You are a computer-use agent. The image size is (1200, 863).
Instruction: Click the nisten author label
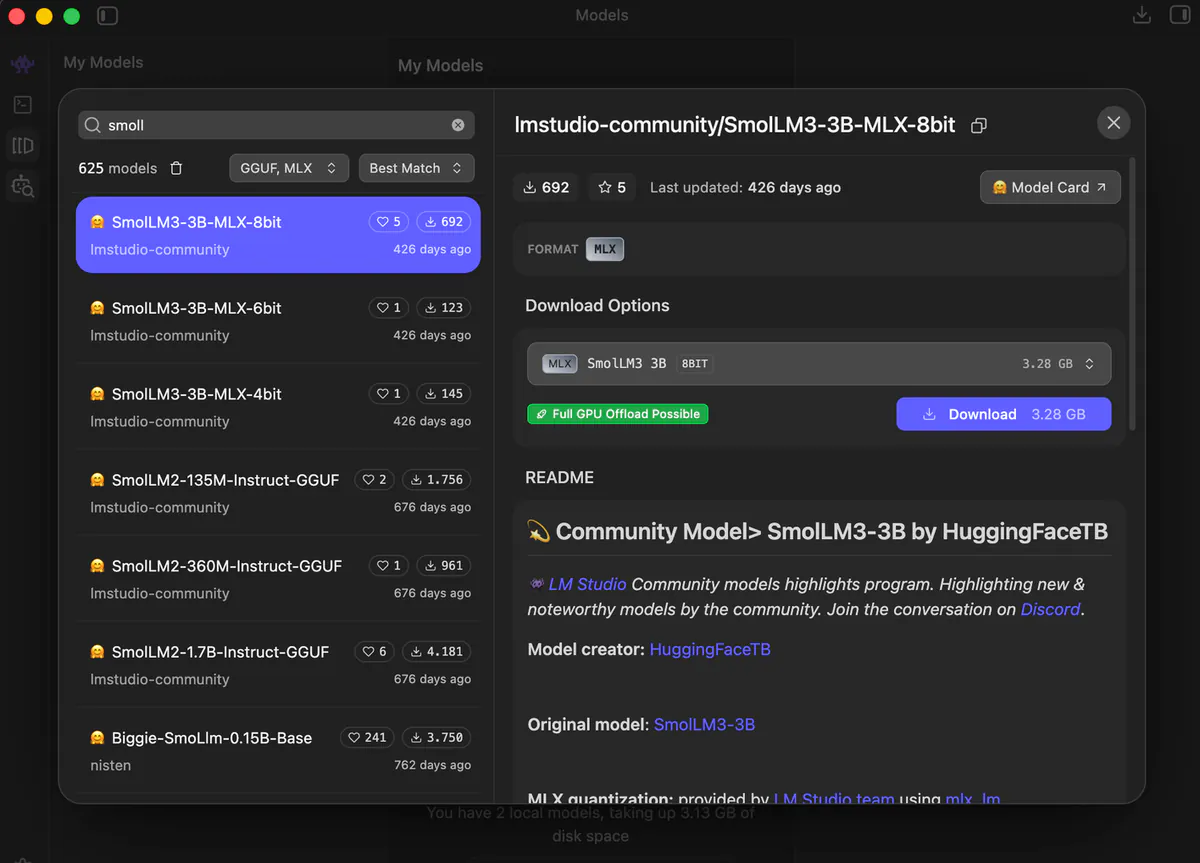coord(110,765)
